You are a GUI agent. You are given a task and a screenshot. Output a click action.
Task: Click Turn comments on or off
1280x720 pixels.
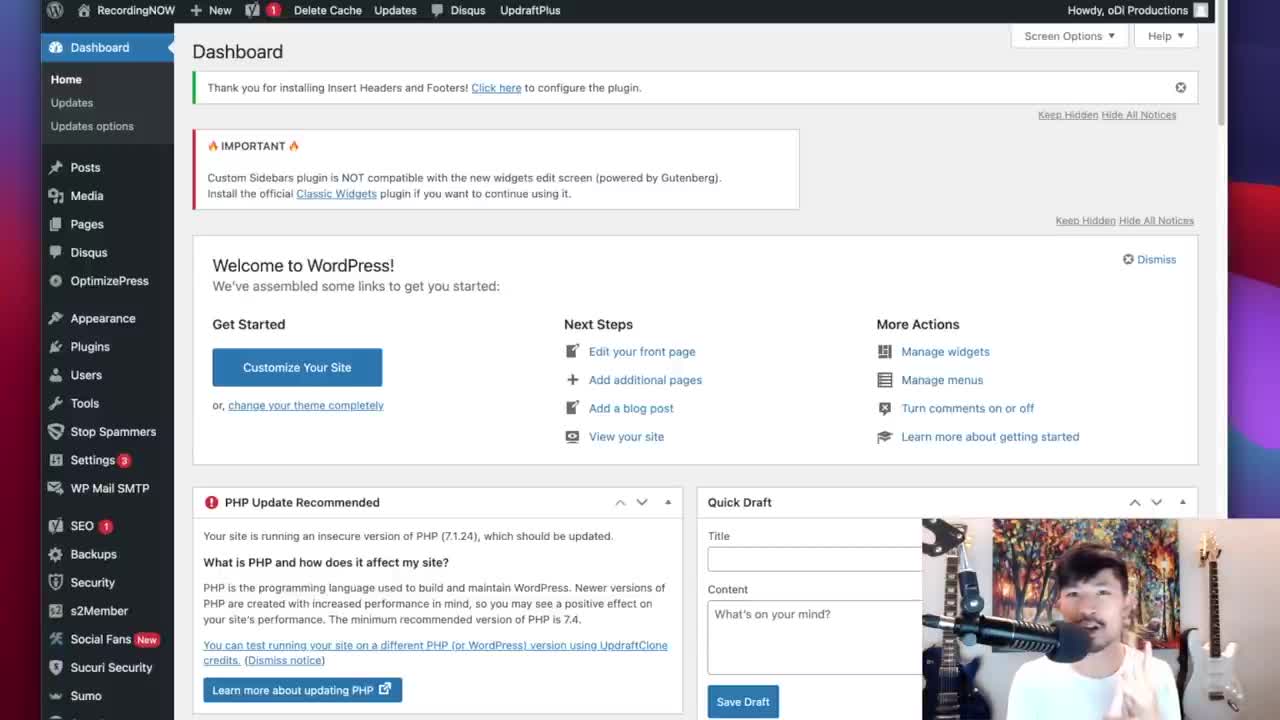click(967, 408)
